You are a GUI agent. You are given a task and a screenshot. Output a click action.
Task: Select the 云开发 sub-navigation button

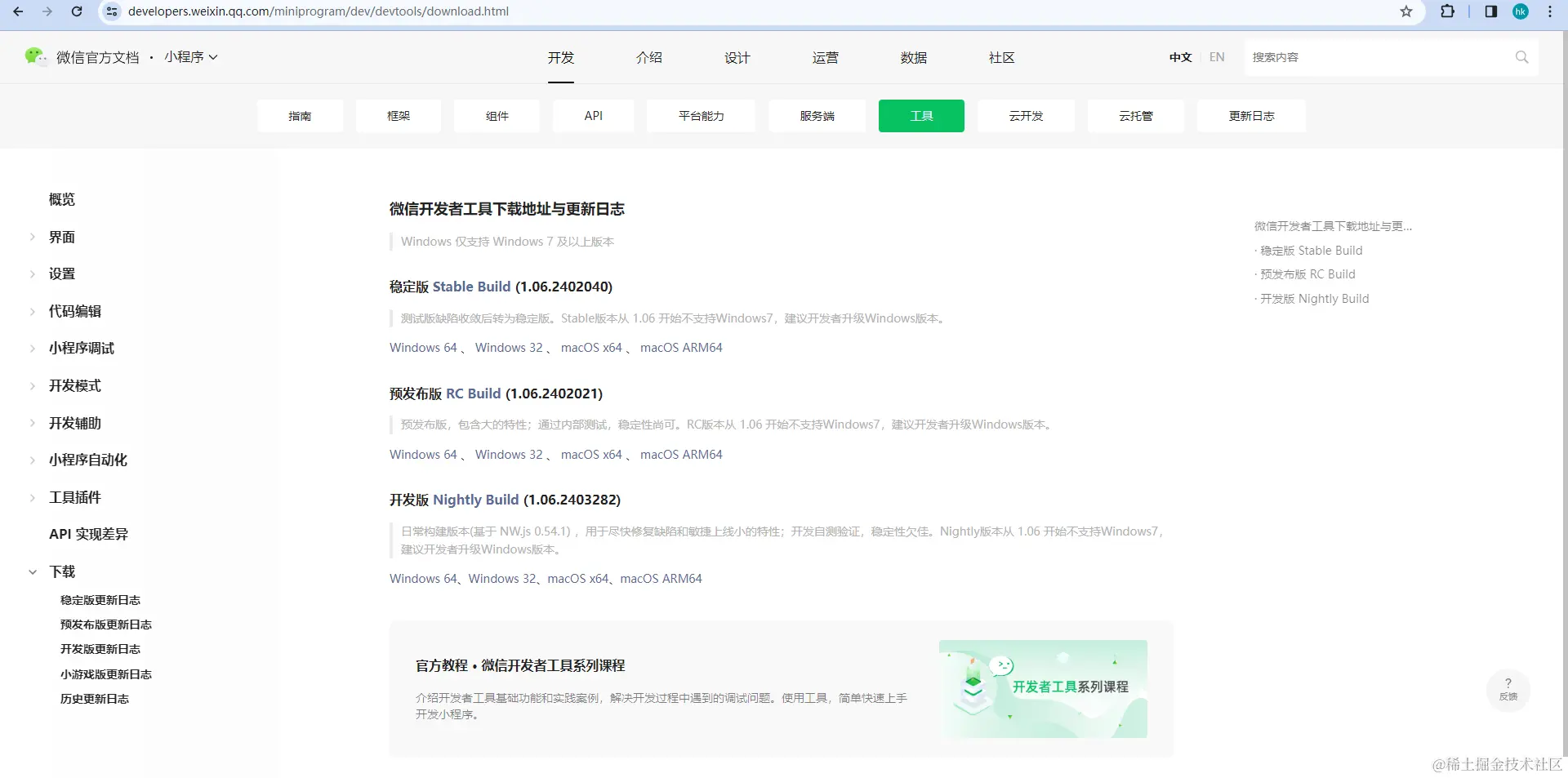point(1026,116)
